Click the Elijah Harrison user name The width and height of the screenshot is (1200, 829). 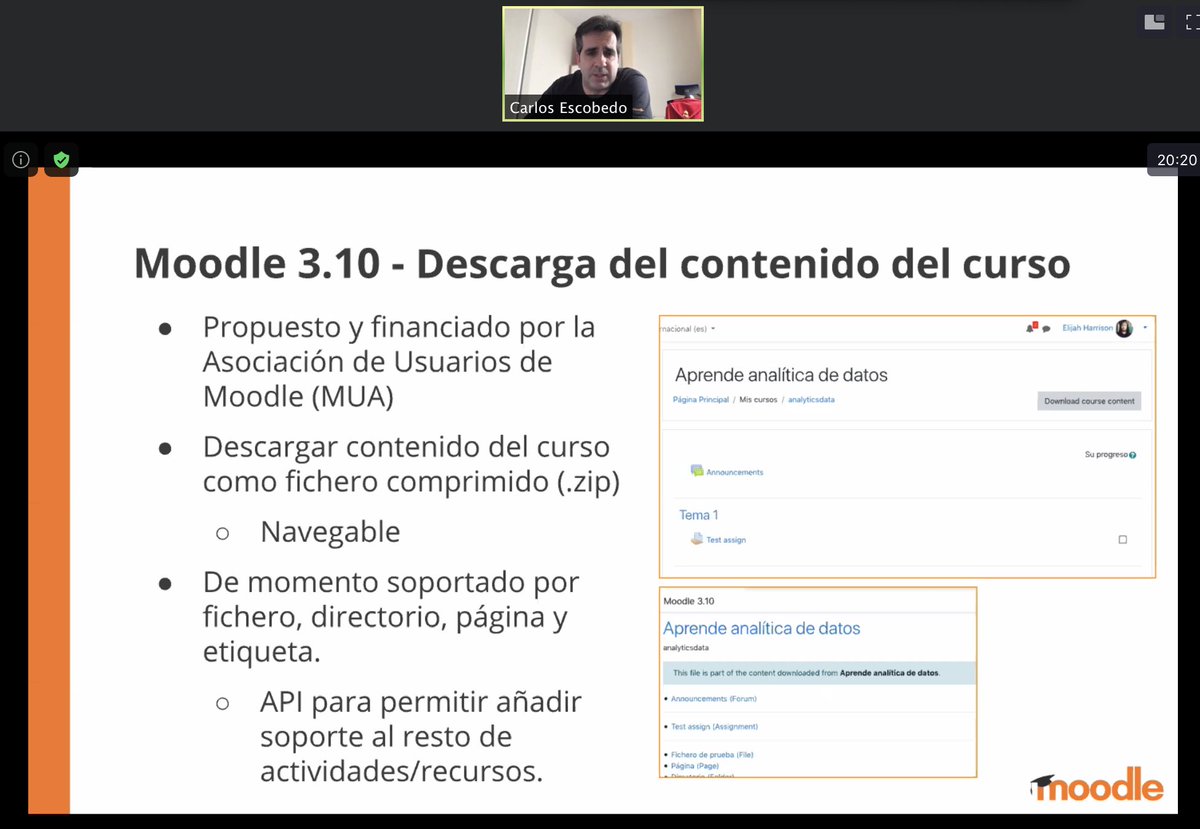click(x=1087, y=328)
